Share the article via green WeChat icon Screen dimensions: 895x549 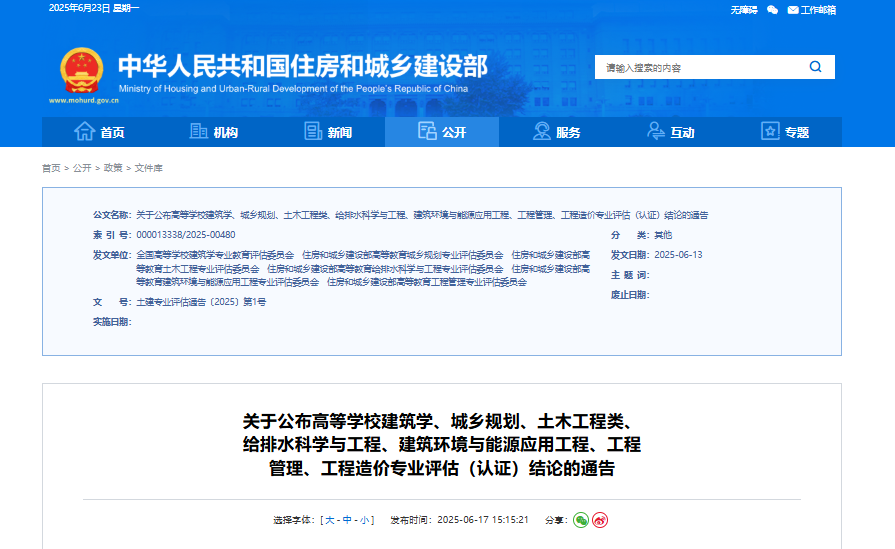pyautogui.click(x=580, y=520)
